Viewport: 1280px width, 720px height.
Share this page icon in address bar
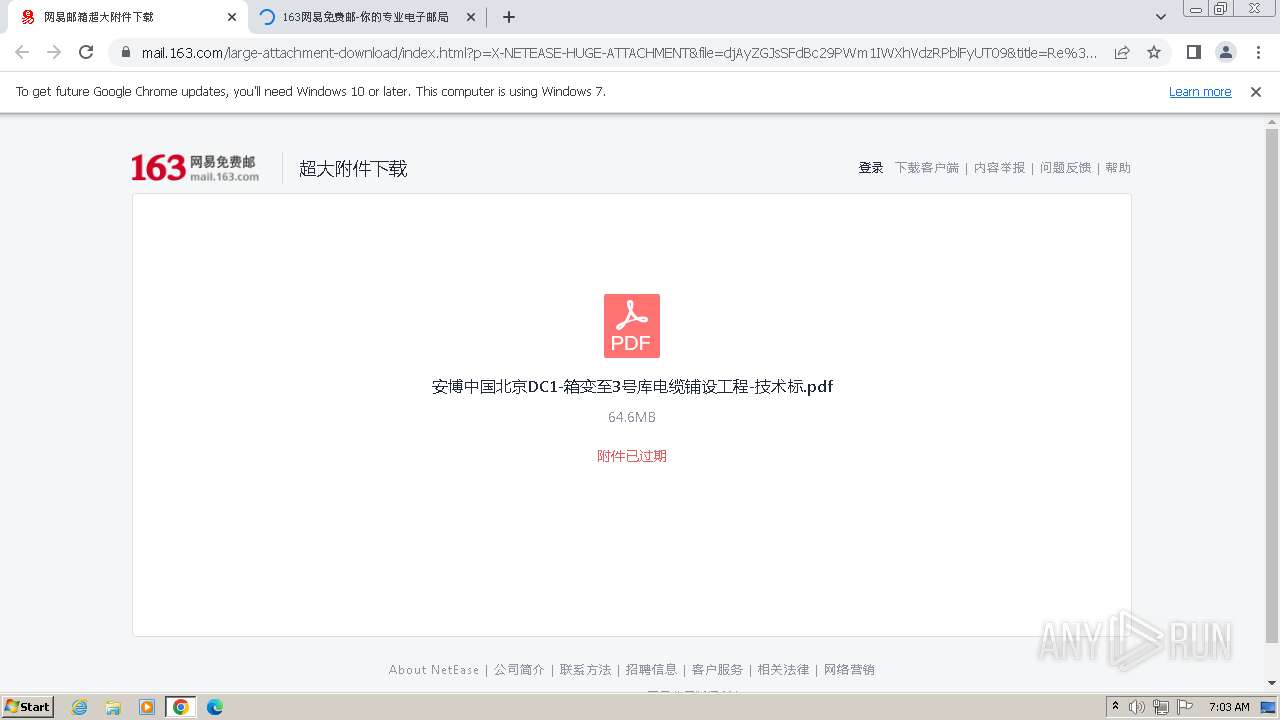(1122, 52)
